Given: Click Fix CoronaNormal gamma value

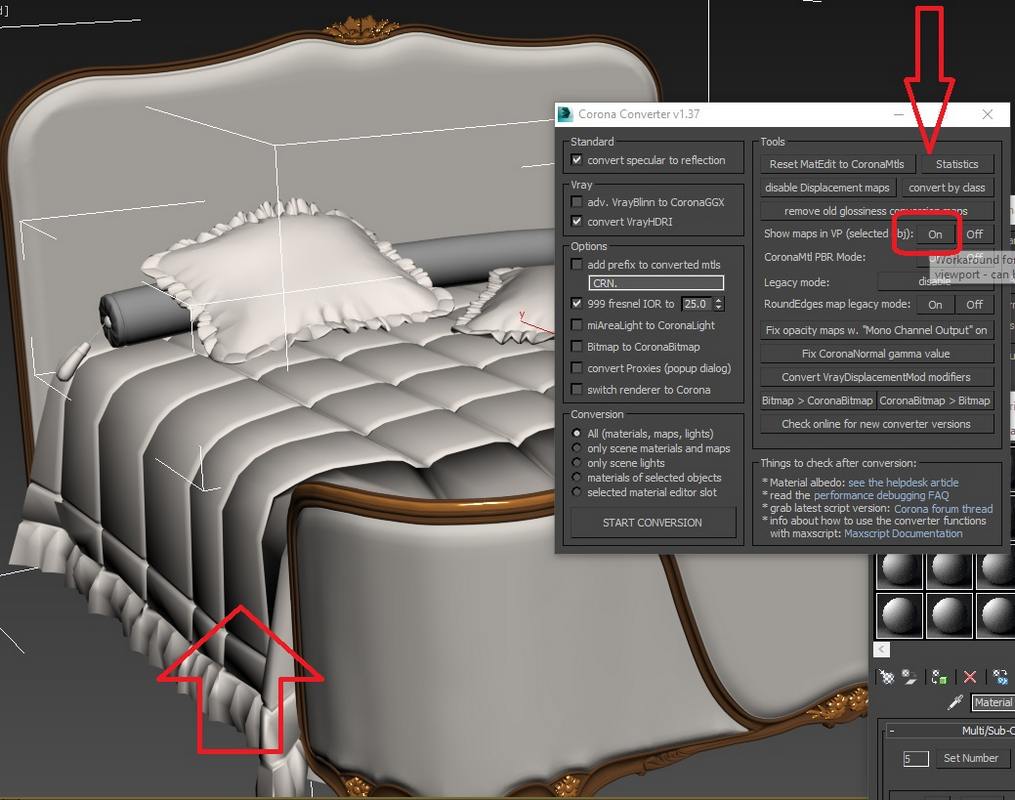Looking at the screenshot, I should click(x=876, y=353).
